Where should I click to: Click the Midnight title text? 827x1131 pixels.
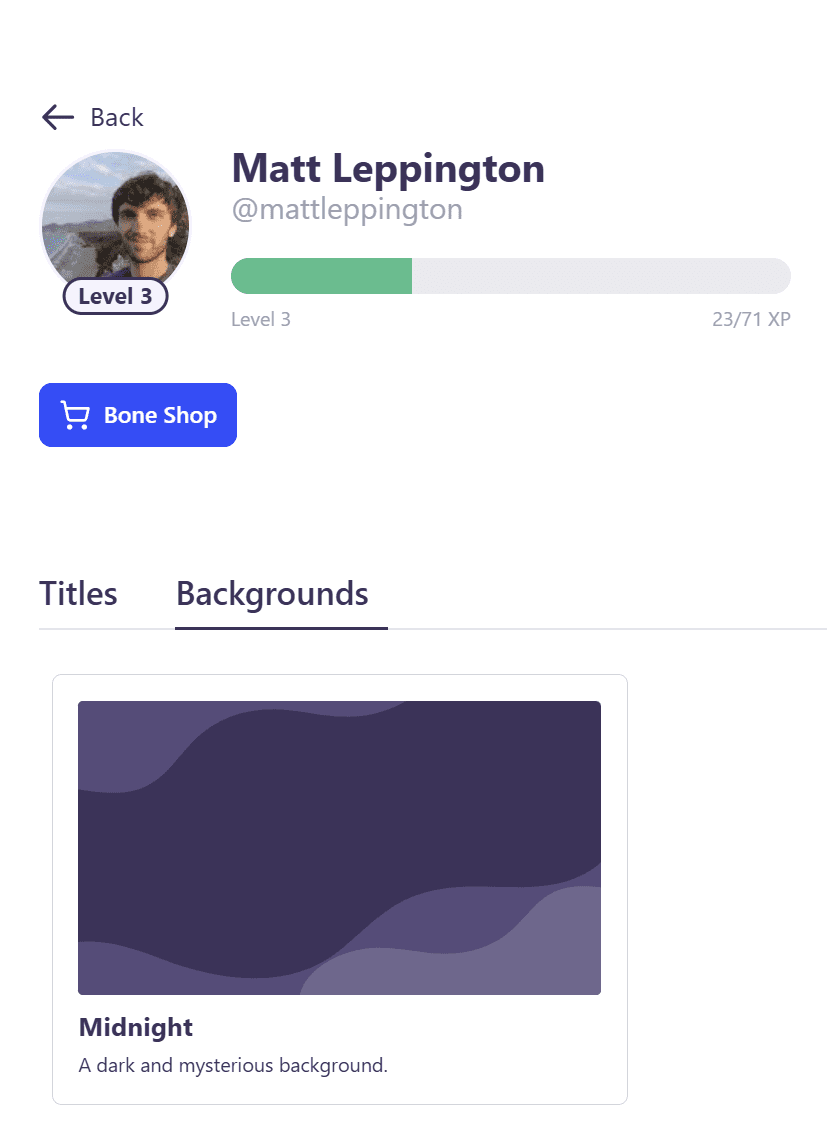click(135, 1027)
